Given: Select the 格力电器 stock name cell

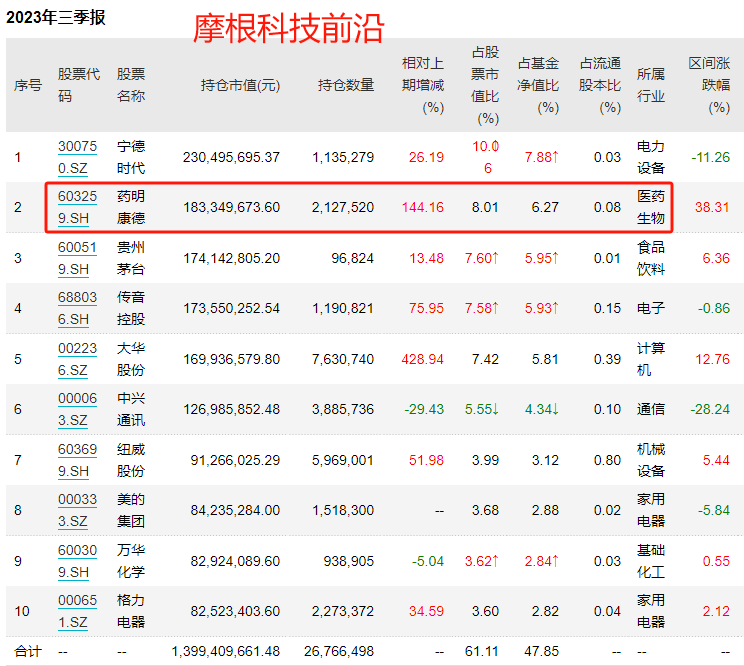Looking at the screenshot, I should 131,611.
